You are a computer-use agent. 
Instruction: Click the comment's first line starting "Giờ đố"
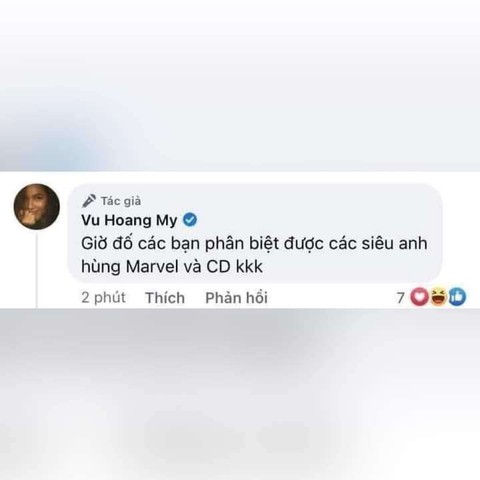click(x=254, y=244)
